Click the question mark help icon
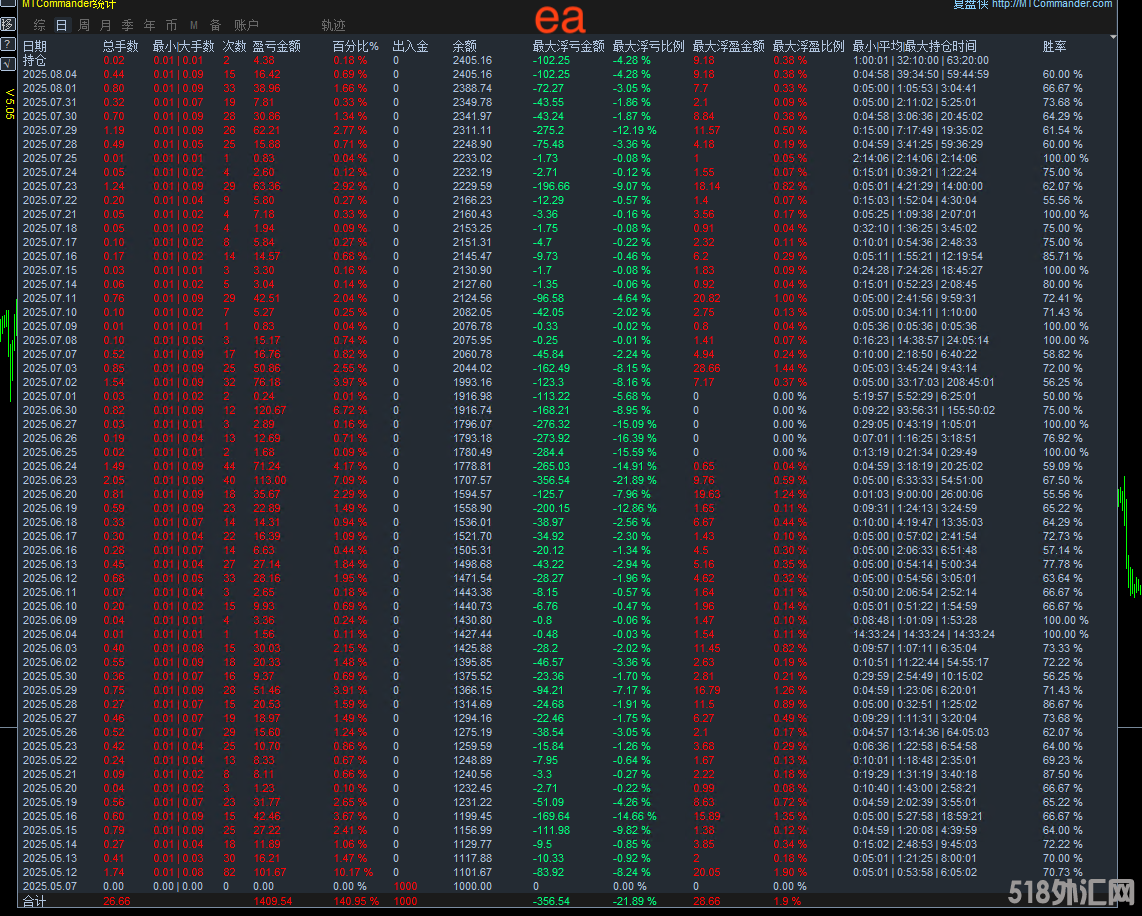Image resolution: width=1142 pixels, height=916 pixels. [x=8, y=45]
